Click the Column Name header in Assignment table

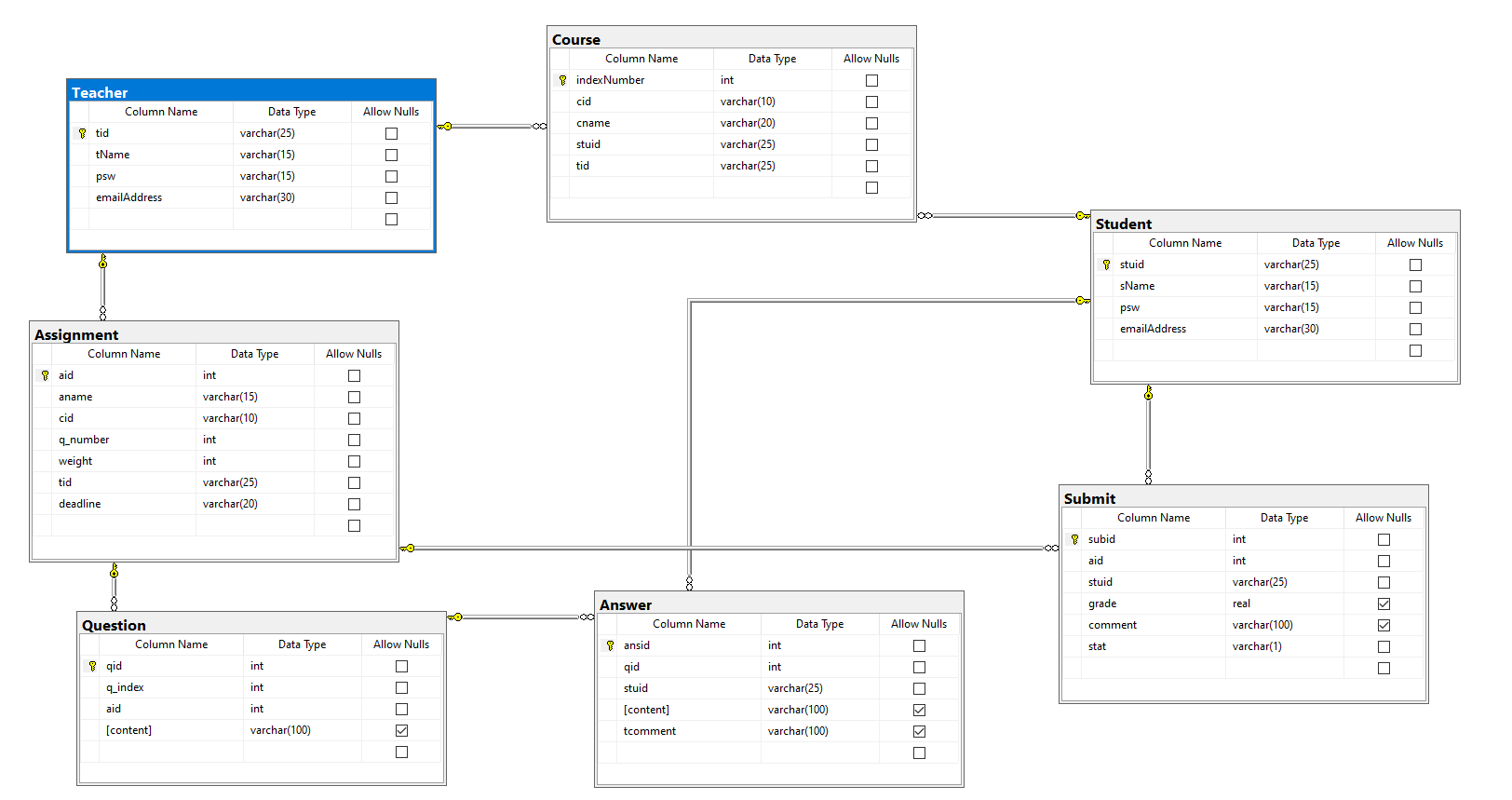click(x=124, y=354)
